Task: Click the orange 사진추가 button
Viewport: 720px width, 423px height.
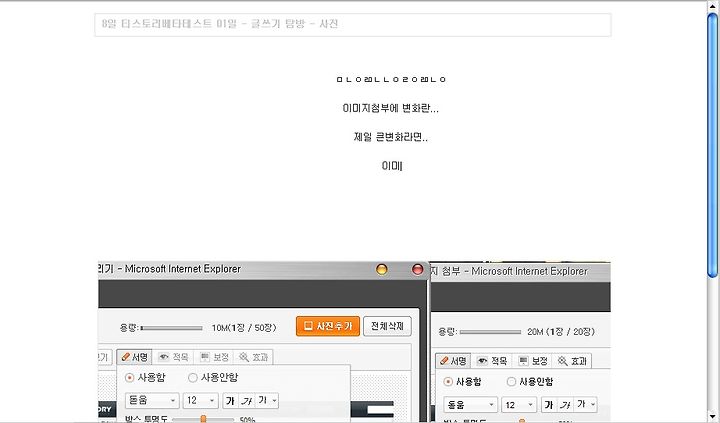Action: point(328,326)
